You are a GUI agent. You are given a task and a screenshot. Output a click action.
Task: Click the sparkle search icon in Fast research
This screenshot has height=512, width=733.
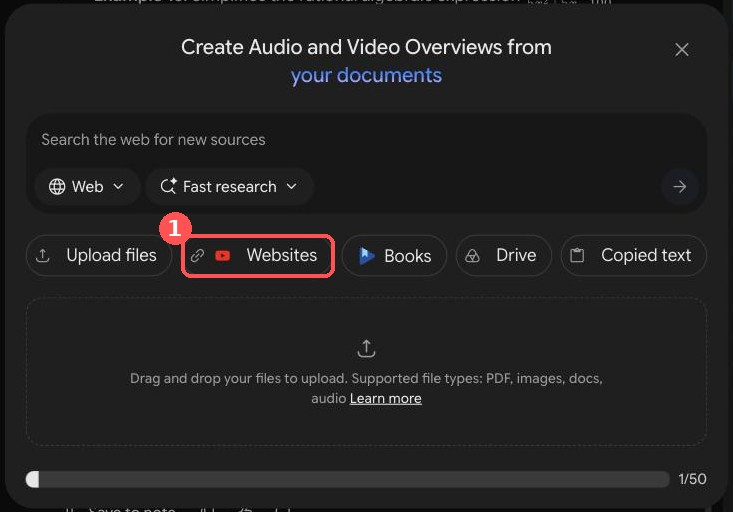click(x=168, y=186)
